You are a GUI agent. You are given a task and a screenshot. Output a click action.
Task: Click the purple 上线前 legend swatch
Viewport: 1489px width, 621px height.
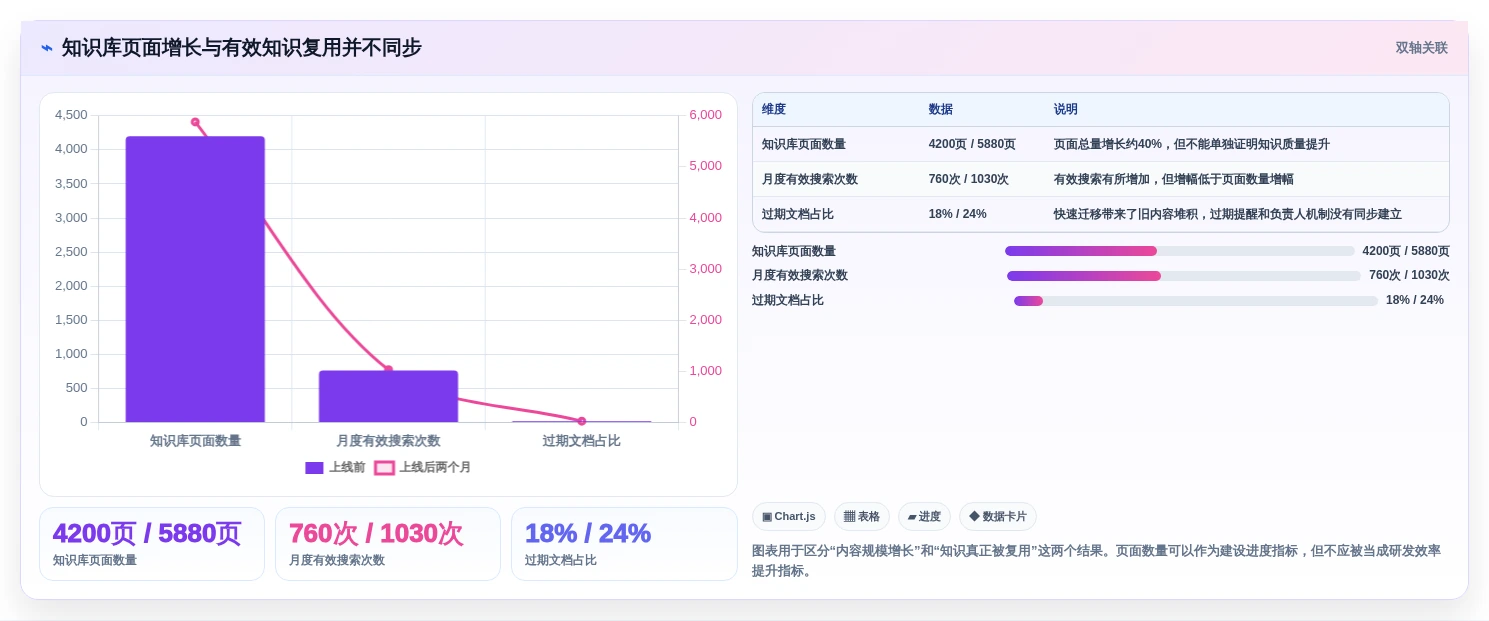pos(314,467)
